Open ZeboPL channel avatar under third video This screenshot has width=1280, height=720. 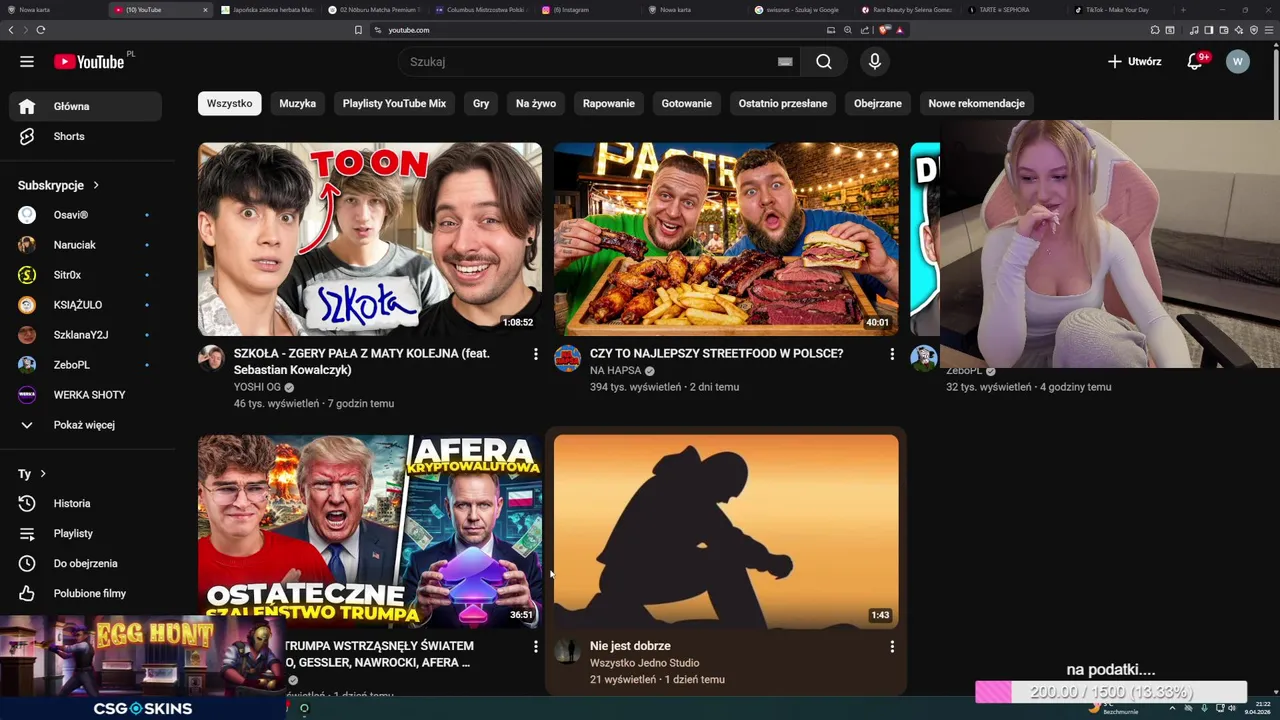[x=923, y=359]
